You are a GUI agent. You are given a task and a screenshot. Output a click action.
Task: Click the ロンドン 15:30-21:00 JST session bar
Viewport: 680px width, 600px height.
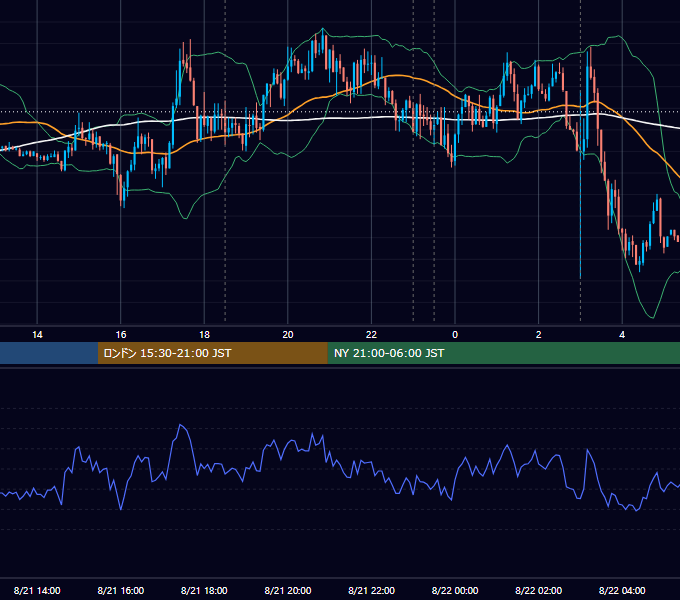pyautogui.click(x=212, y=353)
